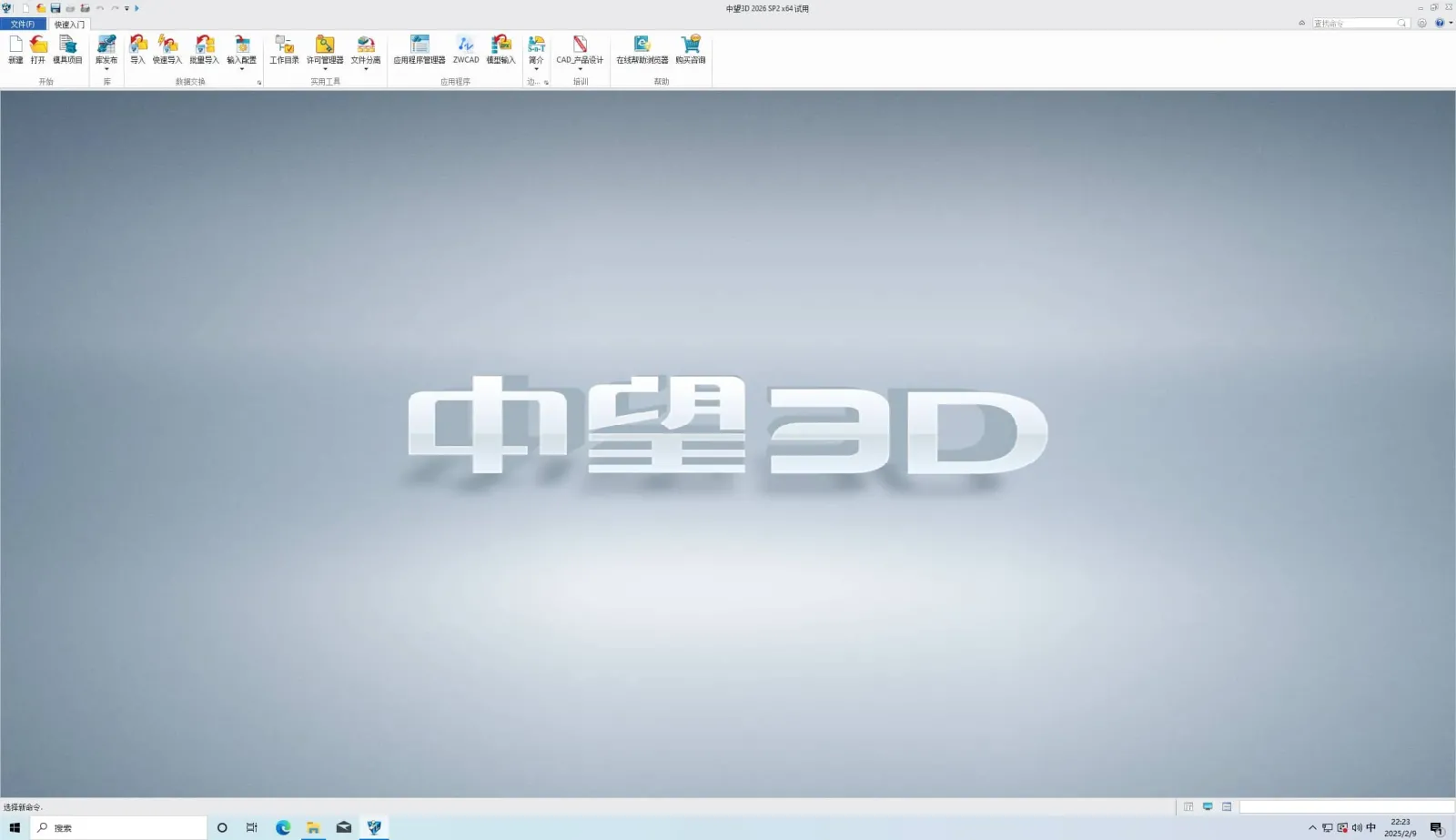Click the leftmost status bar layout icon

1188,806
